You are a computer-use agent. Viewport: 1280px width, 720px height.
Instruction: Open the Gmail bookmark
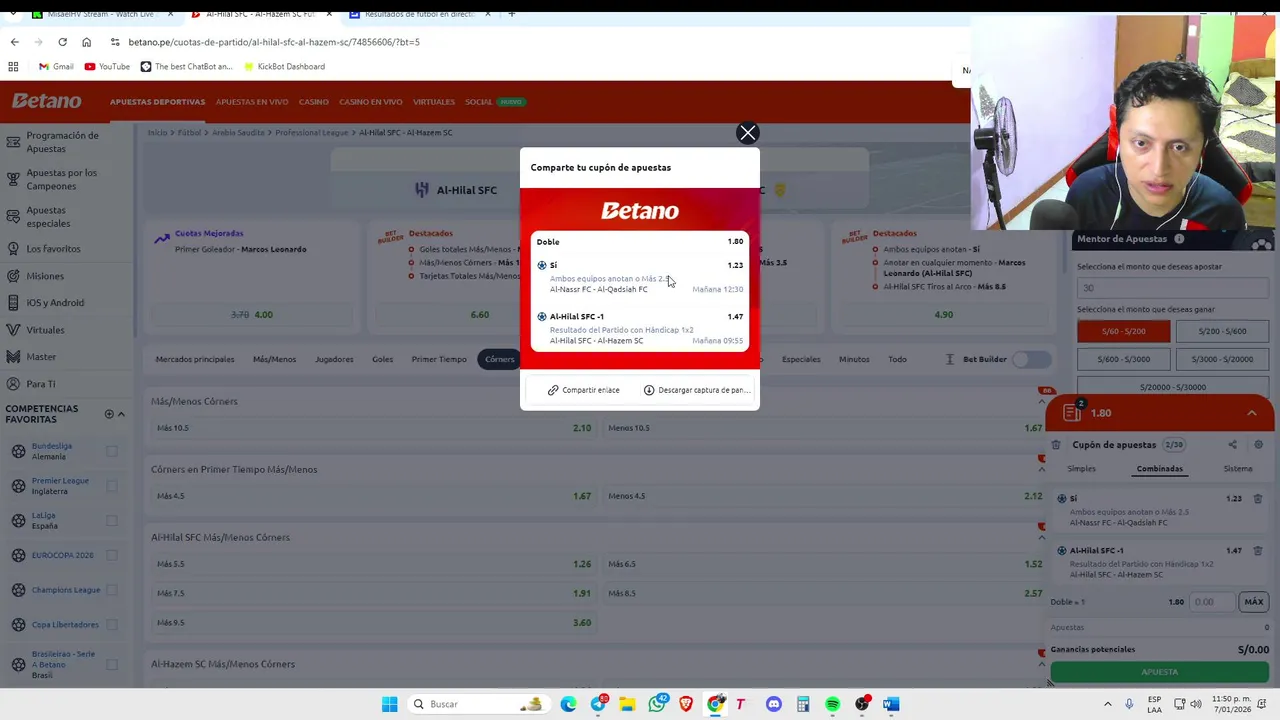click(56, 67)
